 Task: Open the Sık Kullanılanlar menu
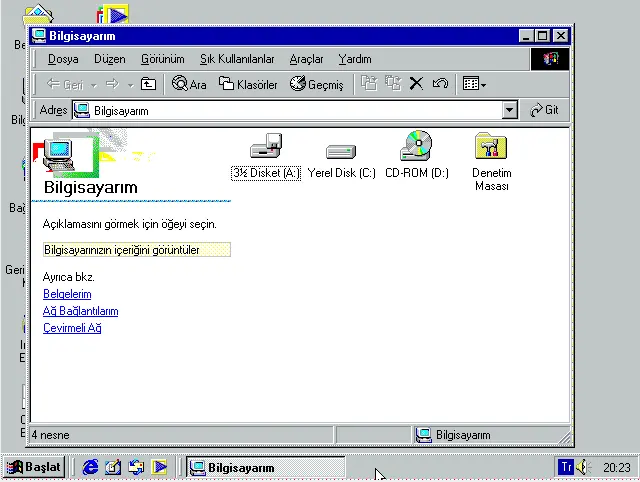(237, 59)
